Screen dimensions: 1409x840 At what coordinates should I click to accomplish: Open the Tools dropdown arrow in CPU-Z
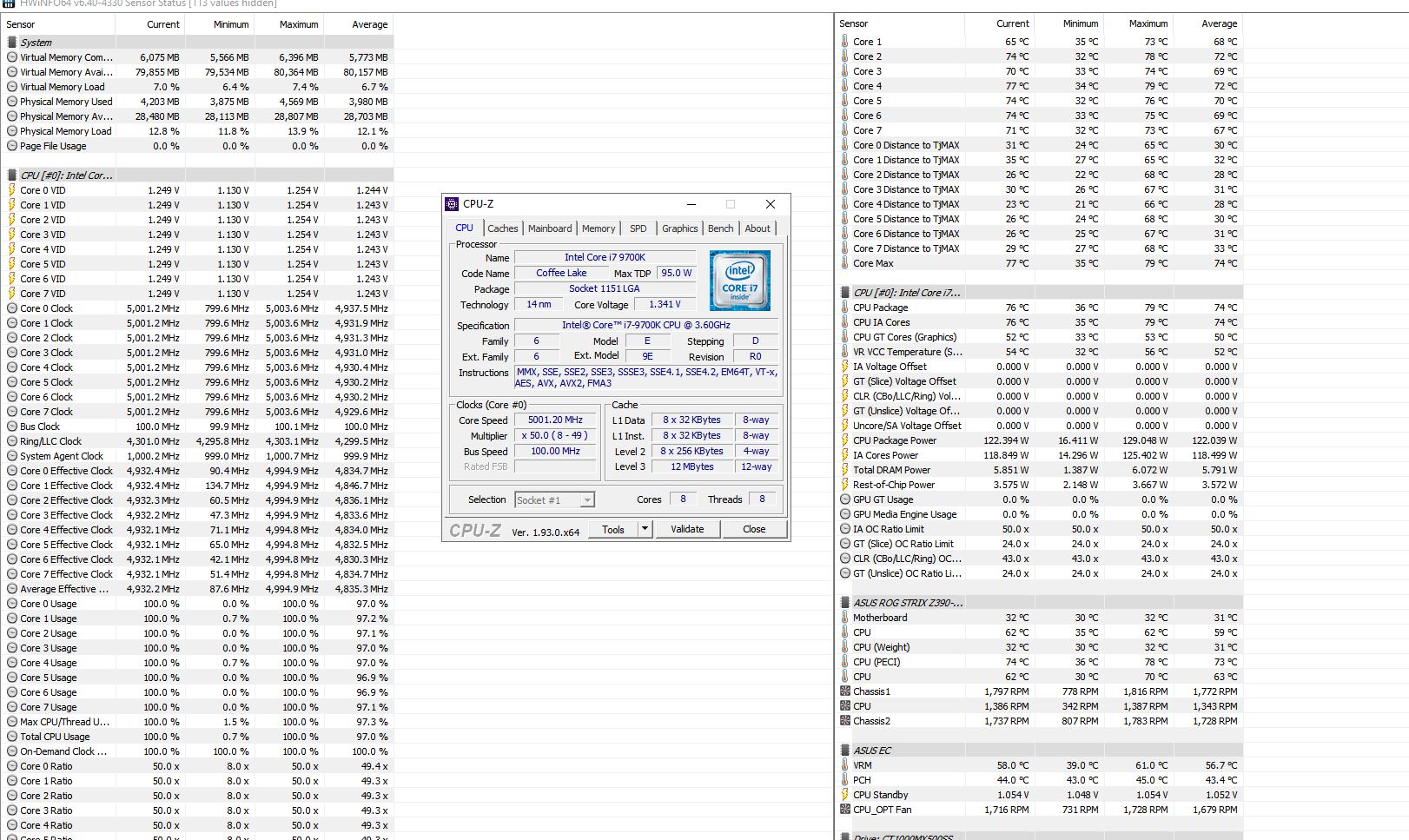[645, 529]
